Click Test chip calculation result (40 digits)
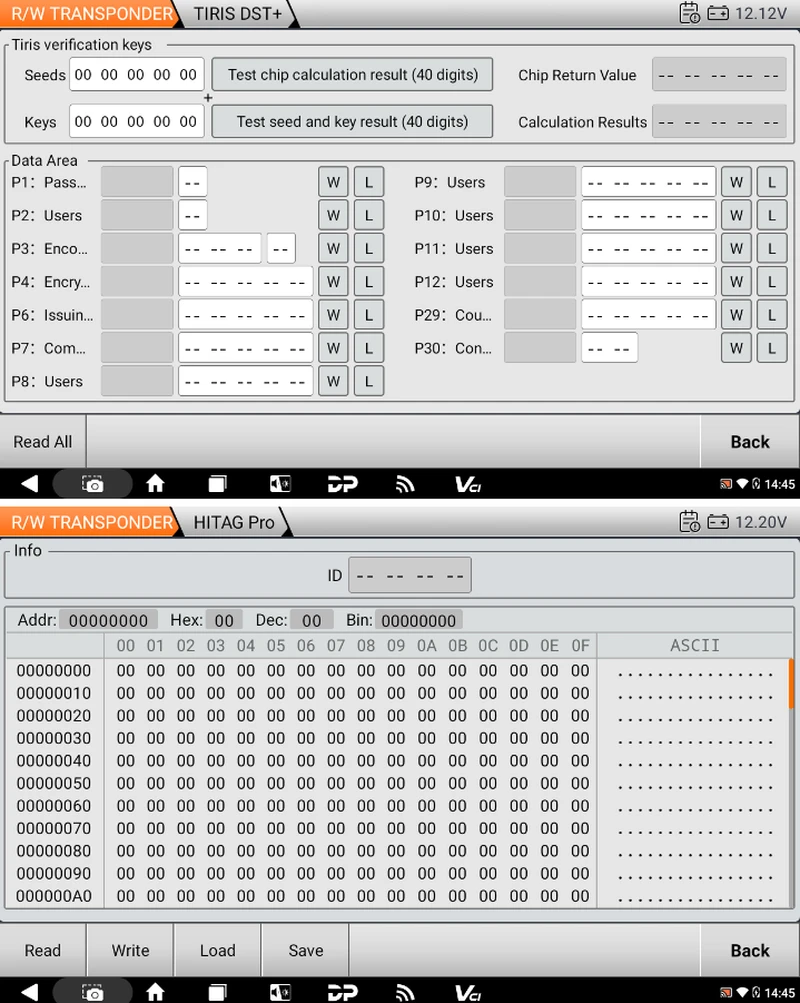 (x=353, y=75)
